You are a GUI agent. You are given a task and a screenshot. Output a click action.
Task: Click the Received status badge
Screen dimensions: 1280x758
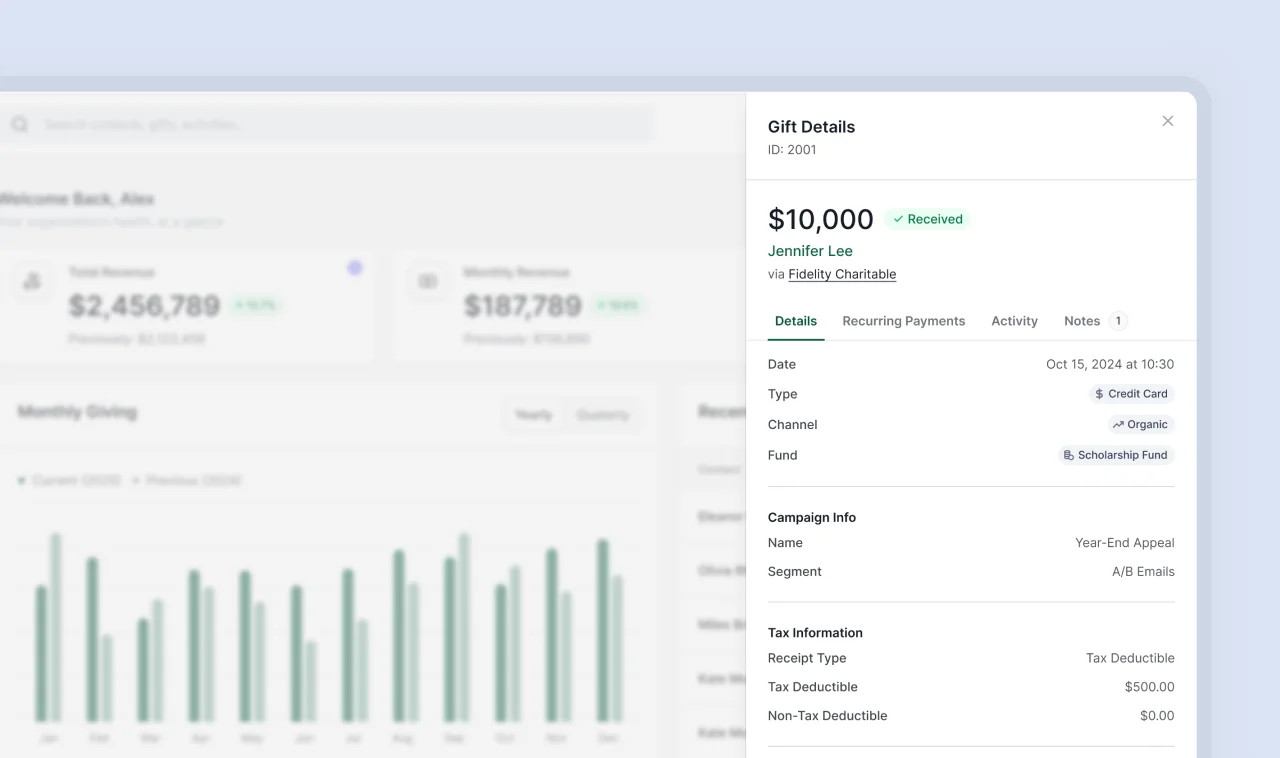coord(927,219)
